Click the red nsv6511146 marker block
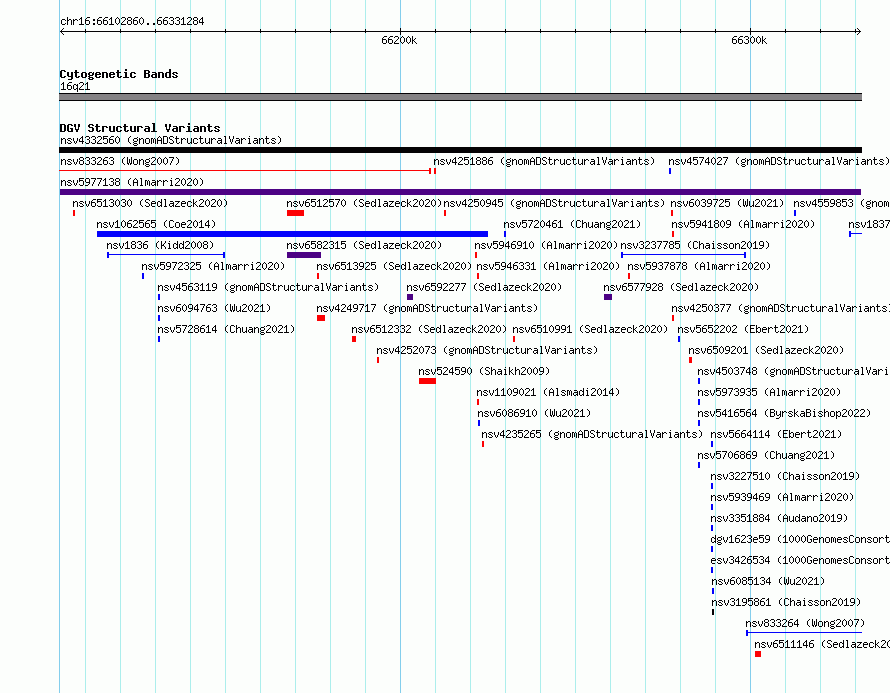The image size is (890, 693). (758, 654)
